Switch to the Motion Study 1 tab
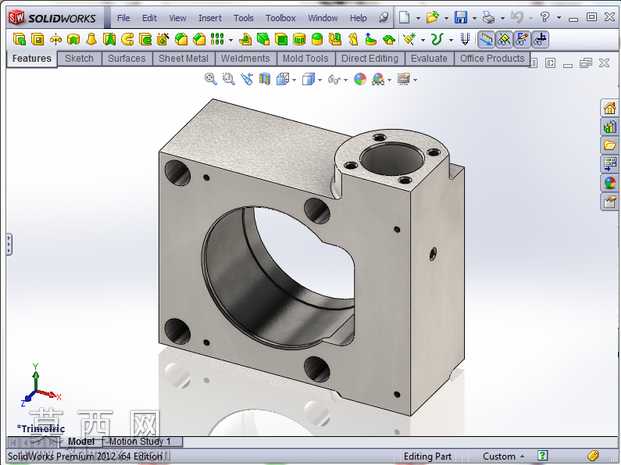This screenshot has height=465, width=621. [x=142, y=441]
